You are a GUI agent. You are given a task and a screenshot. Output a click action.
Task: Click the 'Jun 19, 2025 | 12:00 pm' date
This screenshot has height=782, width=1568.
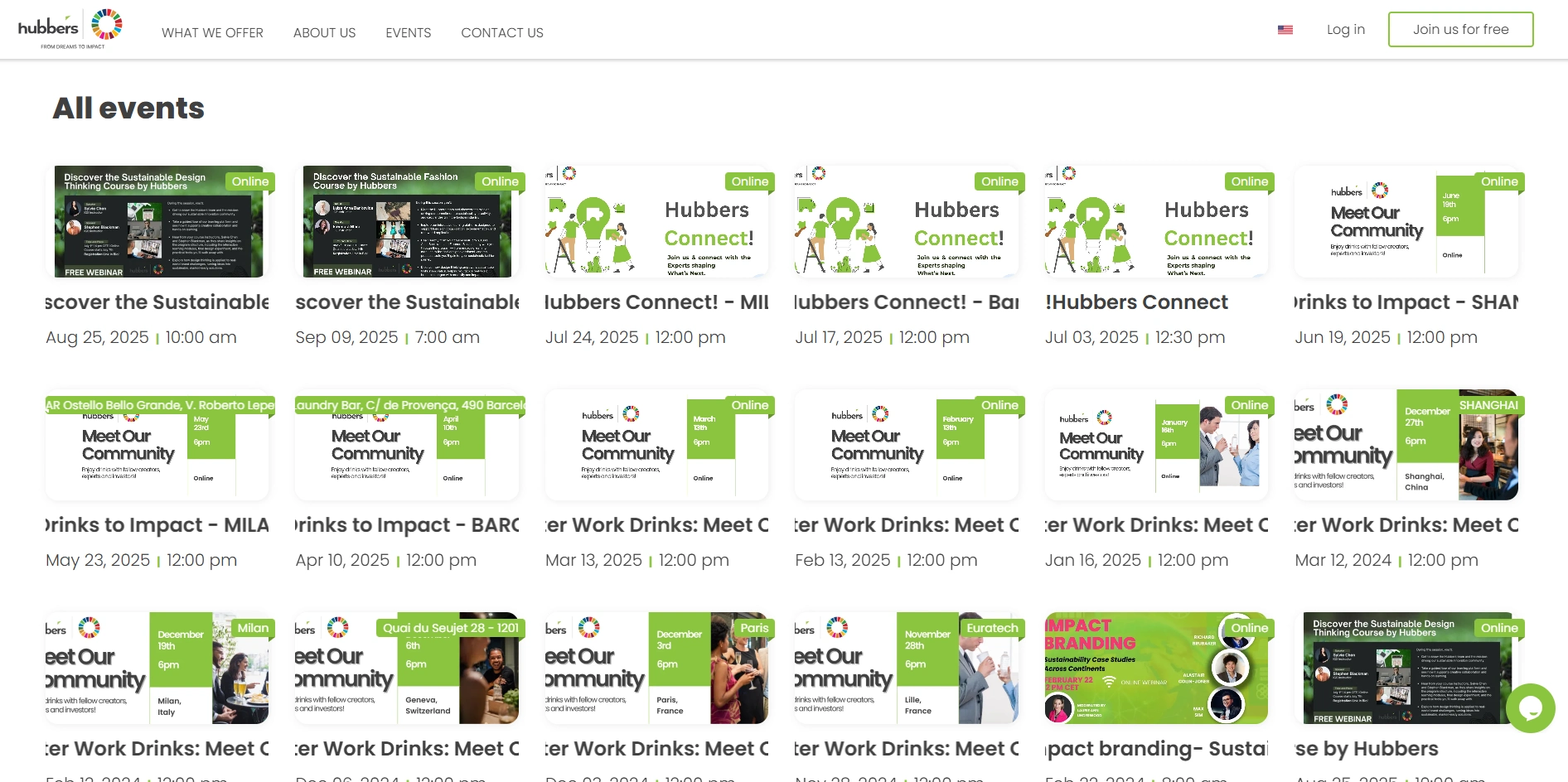pyautogui.click(x=1386, y=337)
